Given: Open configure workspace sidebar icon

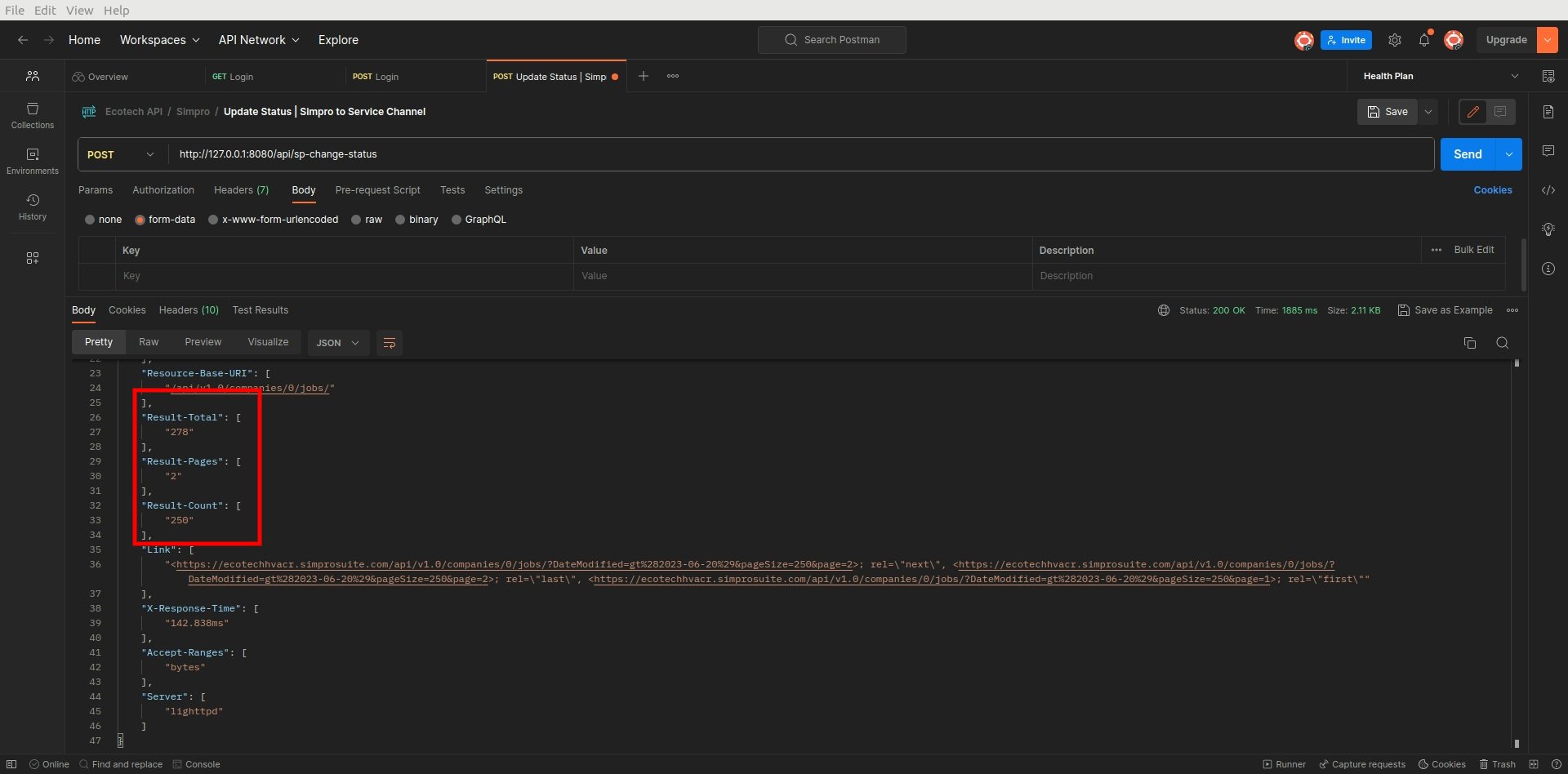Looking at the screenshot, I should tap(33, 258).
